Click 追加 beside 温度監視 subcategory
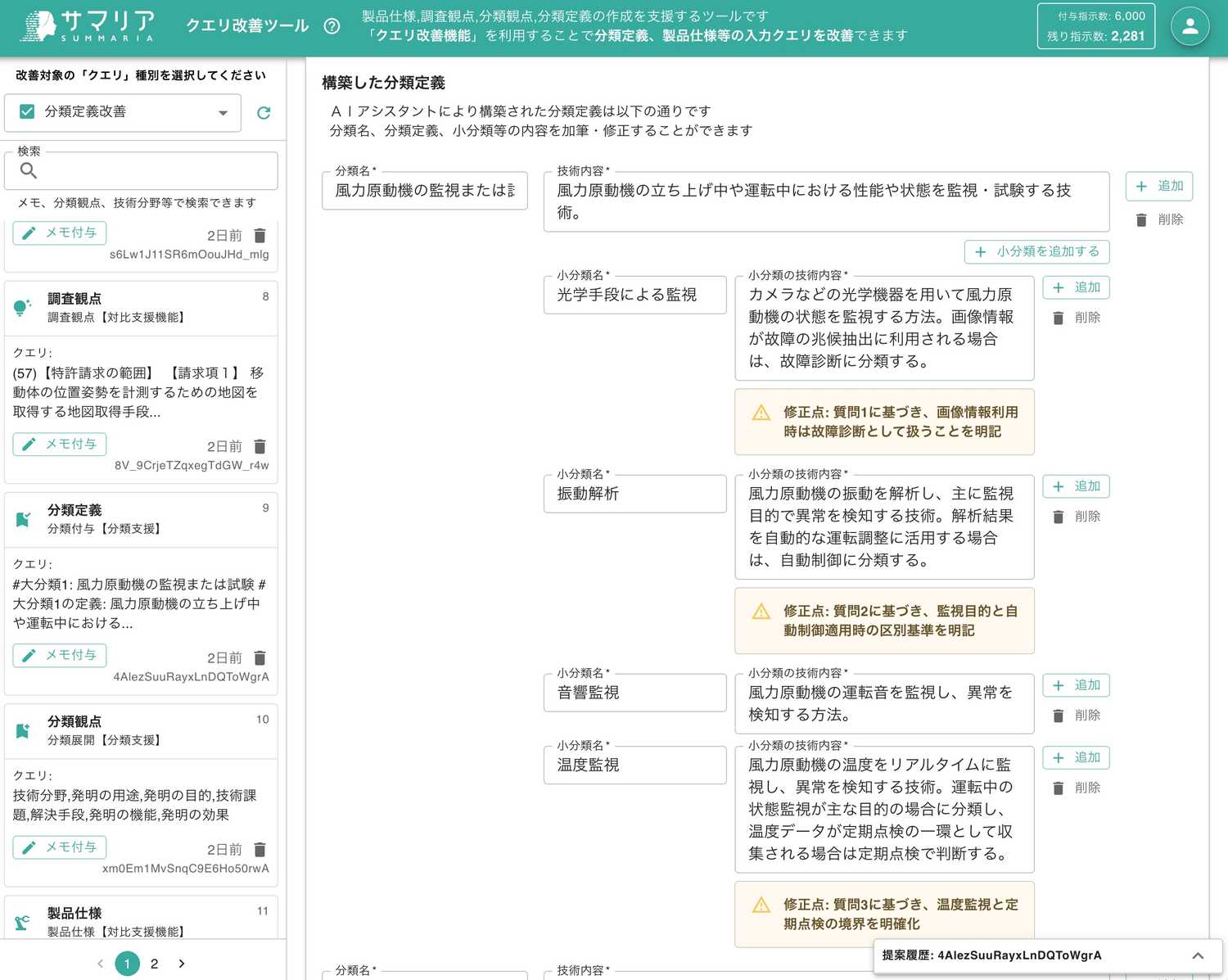This screenshot has height=980, width=1228. pos(1077,757)
